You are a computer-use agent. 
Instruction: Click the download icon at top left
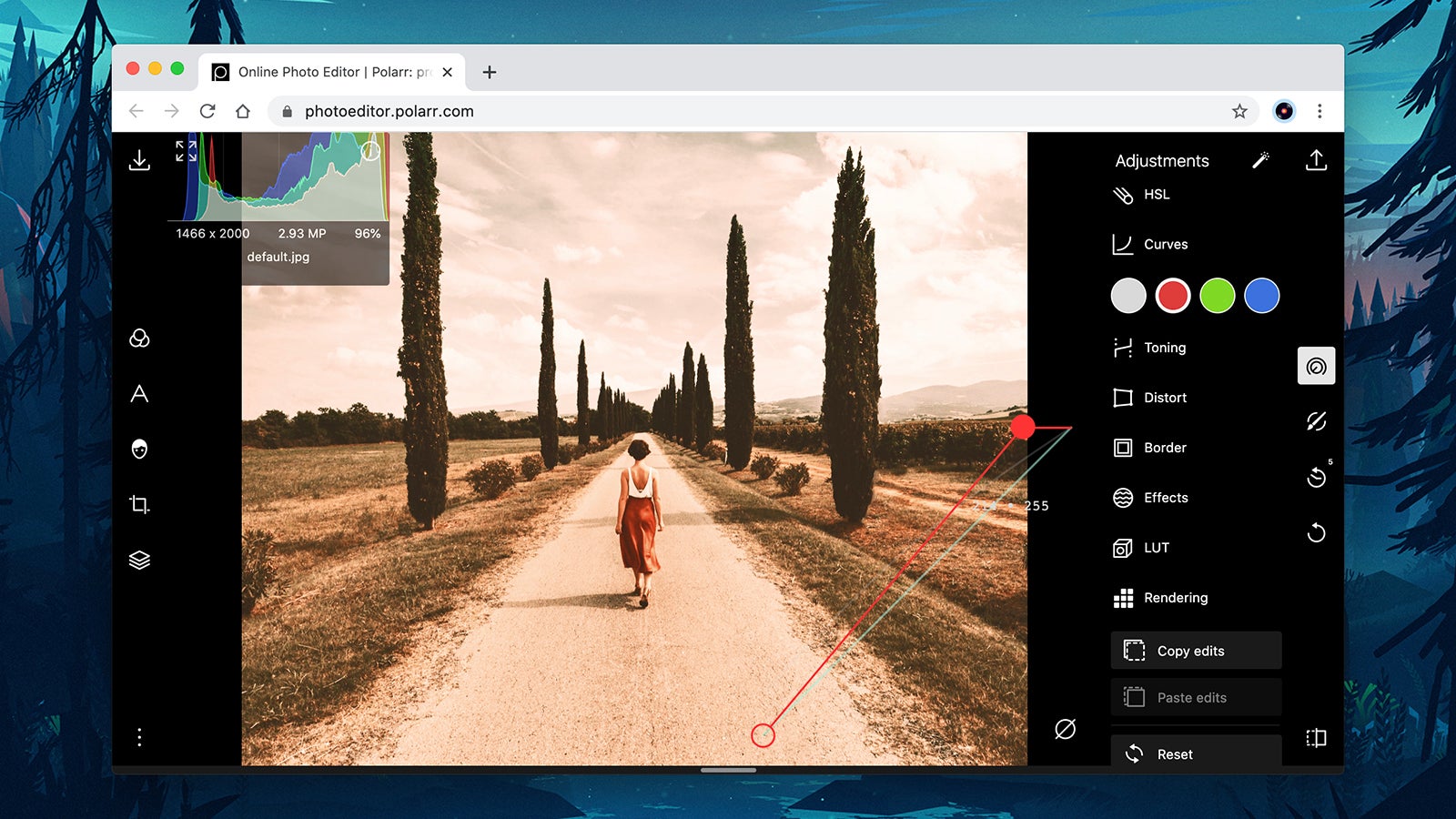(x=139, y=160)
